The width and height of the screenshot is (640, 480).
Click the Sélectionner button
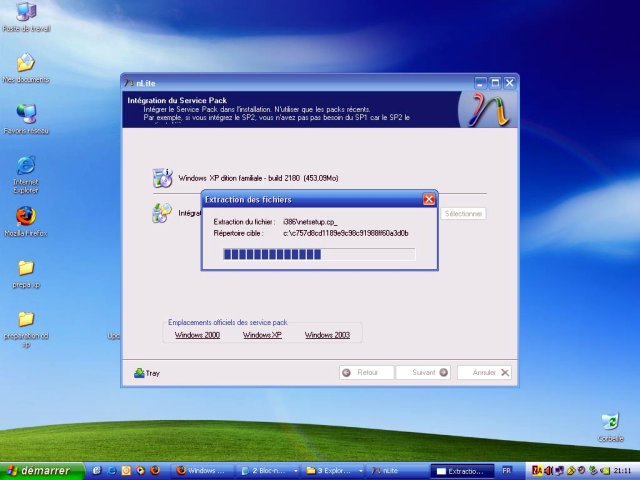463,213
